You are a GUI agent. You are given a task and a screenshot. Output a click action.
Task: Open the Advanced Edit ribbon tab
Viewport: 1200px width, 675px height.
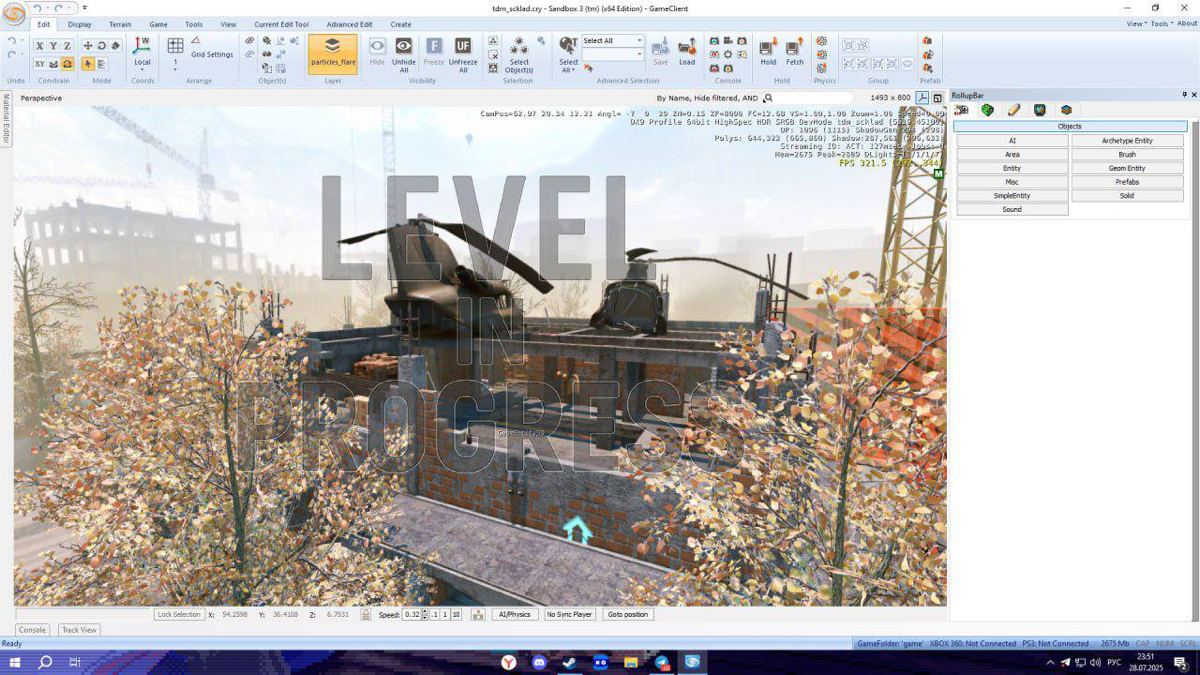(x=349, y=24)
